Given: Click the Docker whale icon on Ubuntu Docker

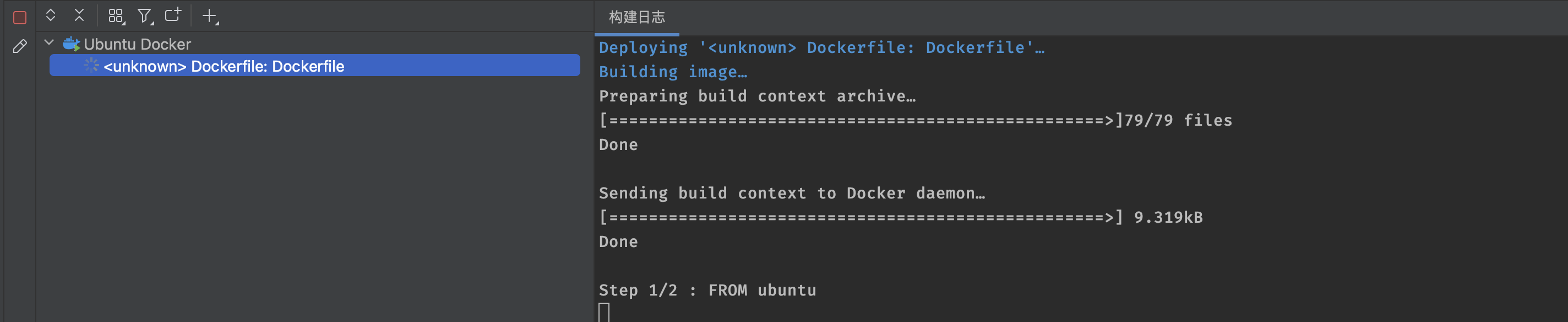Looking at the screenshot, I should pos(72,44).
